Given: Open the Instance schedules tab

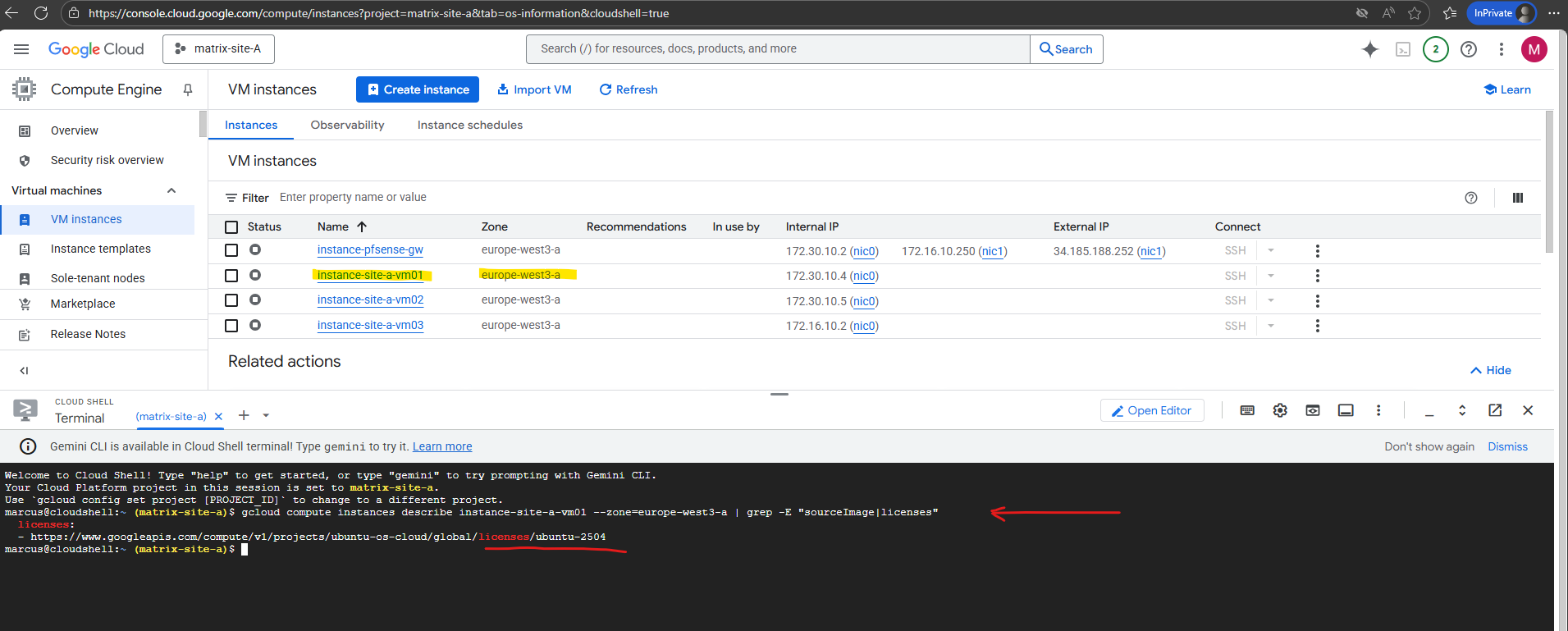Looking at the screenshot, I should 469,125.
